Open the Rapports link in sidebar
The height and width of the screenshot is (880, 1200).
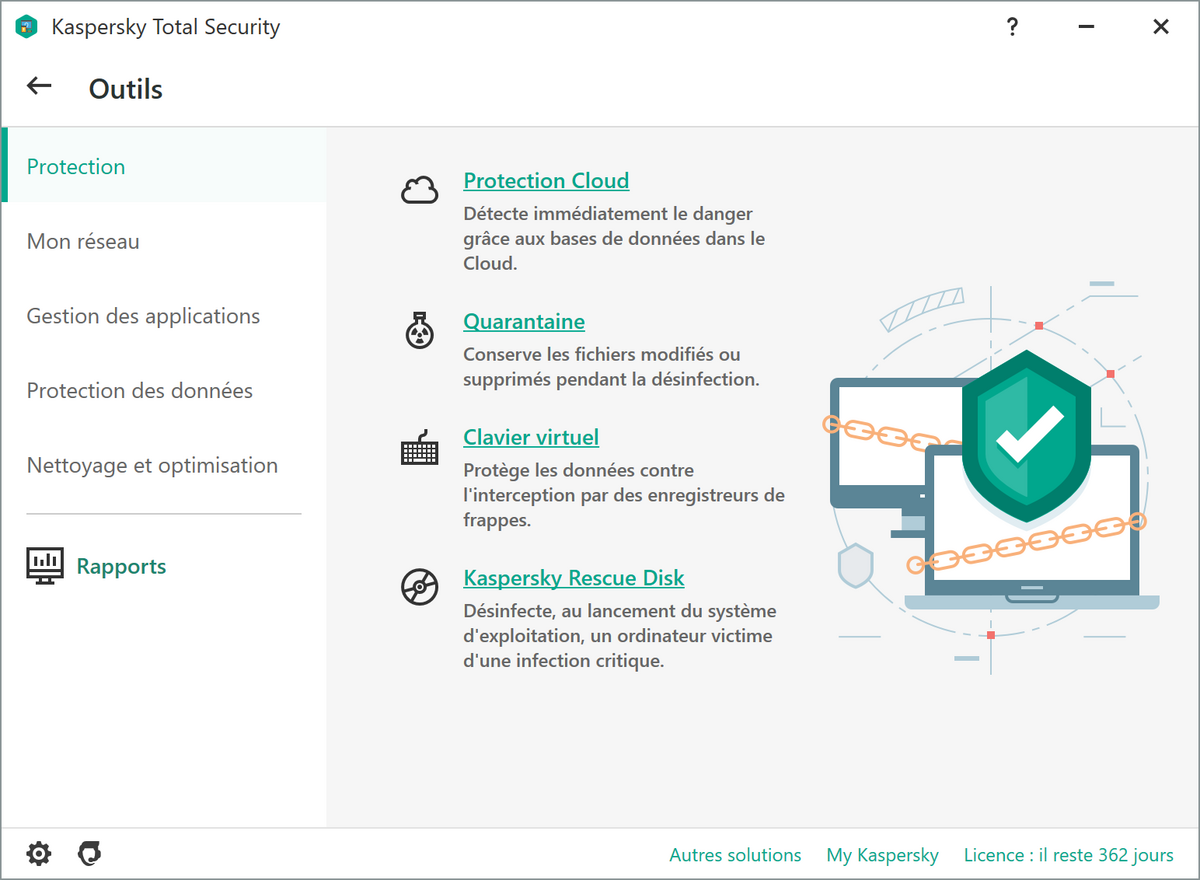pyautogui.click(x=121, y=566)
